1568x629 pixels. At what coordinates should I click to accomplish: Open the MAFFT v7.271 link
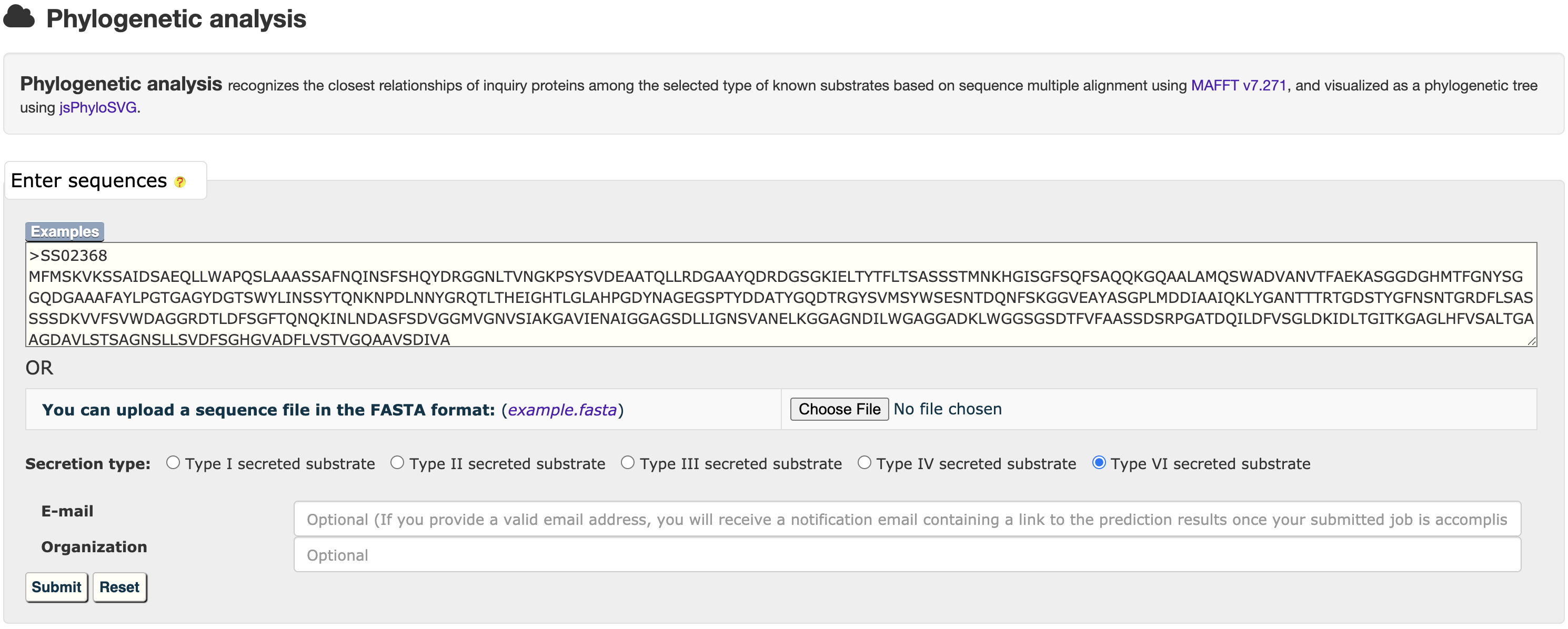1238,85
